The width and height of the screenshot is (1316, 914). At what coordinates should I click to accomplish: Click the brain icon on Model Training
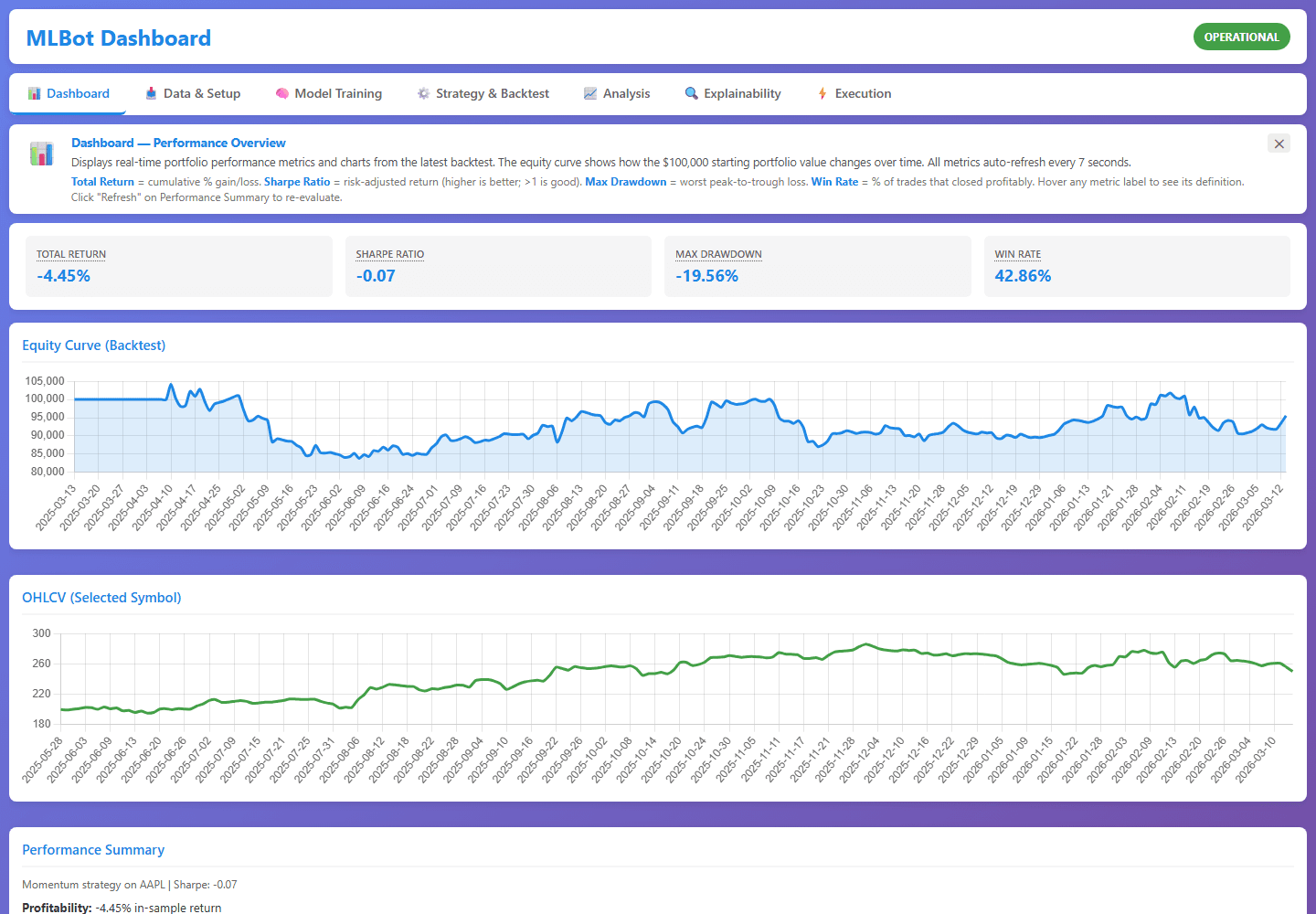tap(282, 93)
